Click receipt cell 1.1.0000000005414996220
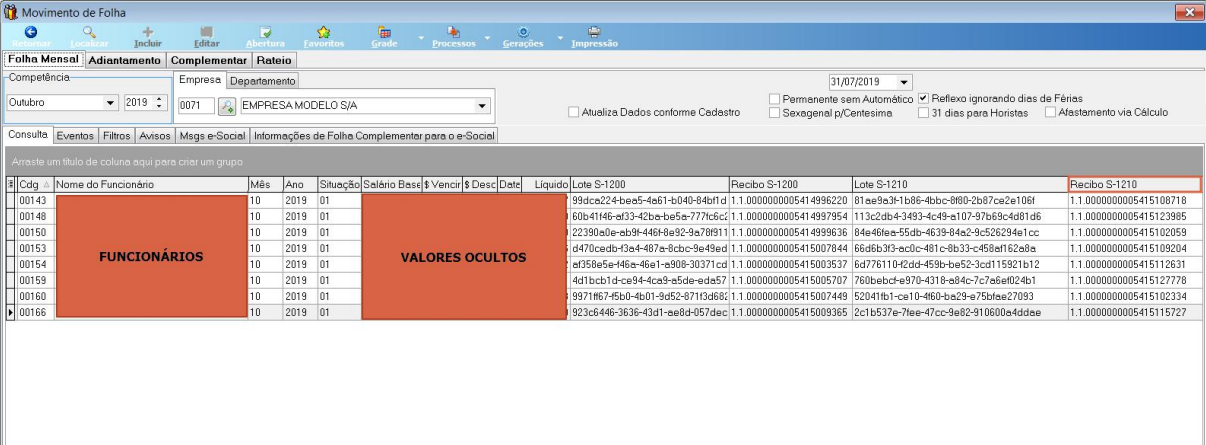This screenshot has height=445, width=1206. [x=790, y=200]
